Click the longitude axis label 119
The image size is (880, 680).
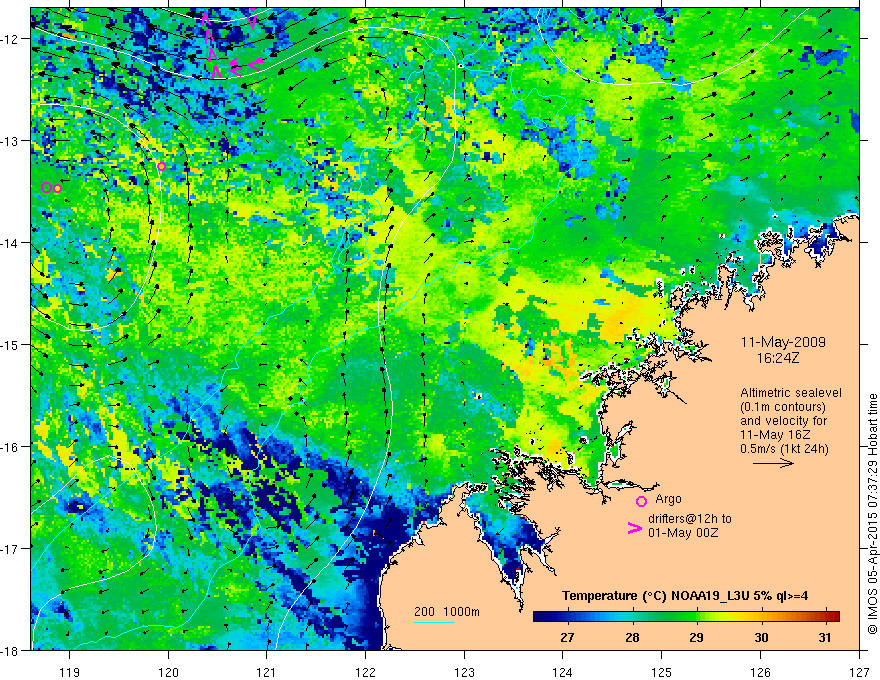click(70, 672)
